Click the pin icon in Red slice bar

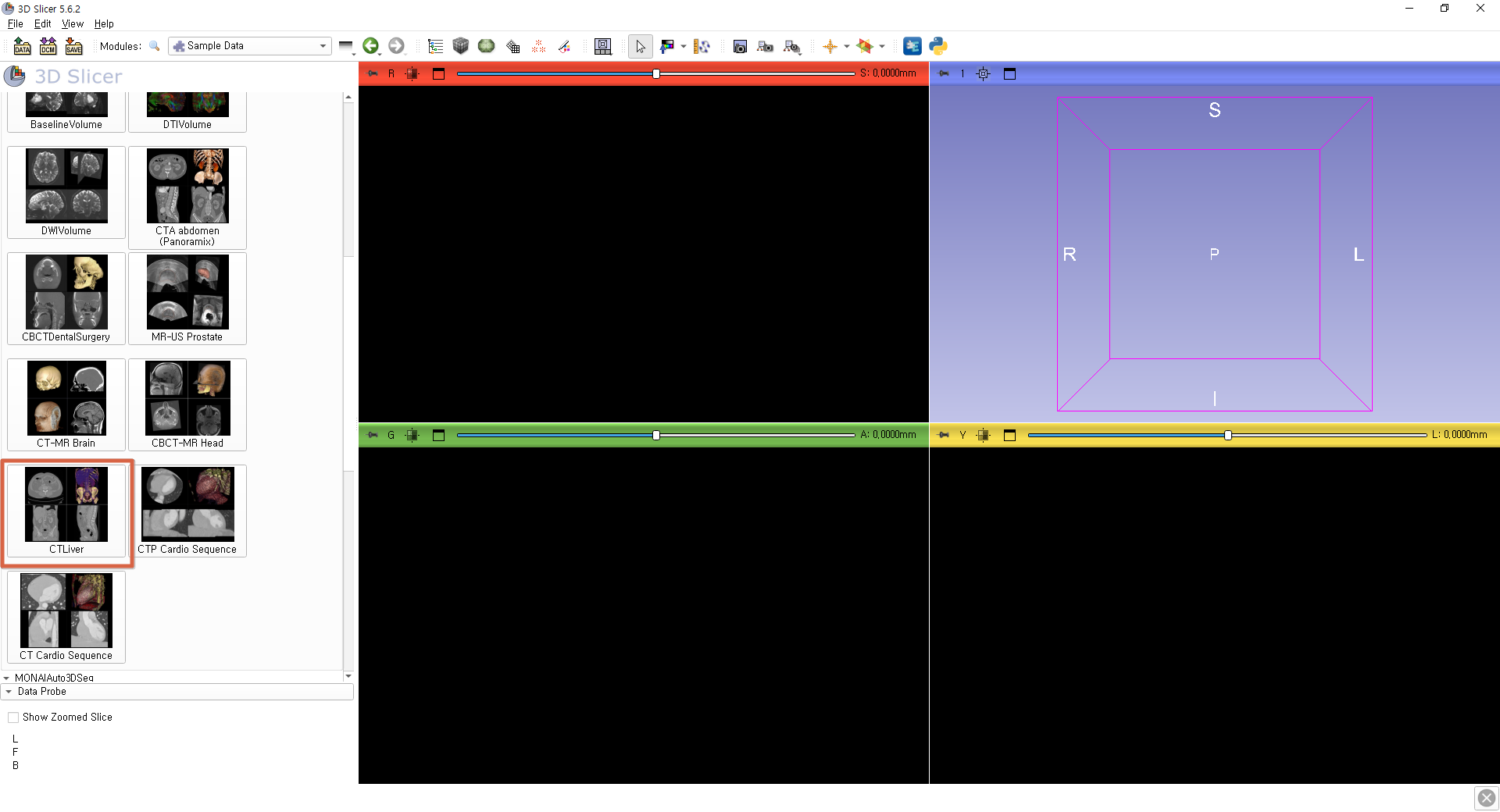click(x=373, y=73)
